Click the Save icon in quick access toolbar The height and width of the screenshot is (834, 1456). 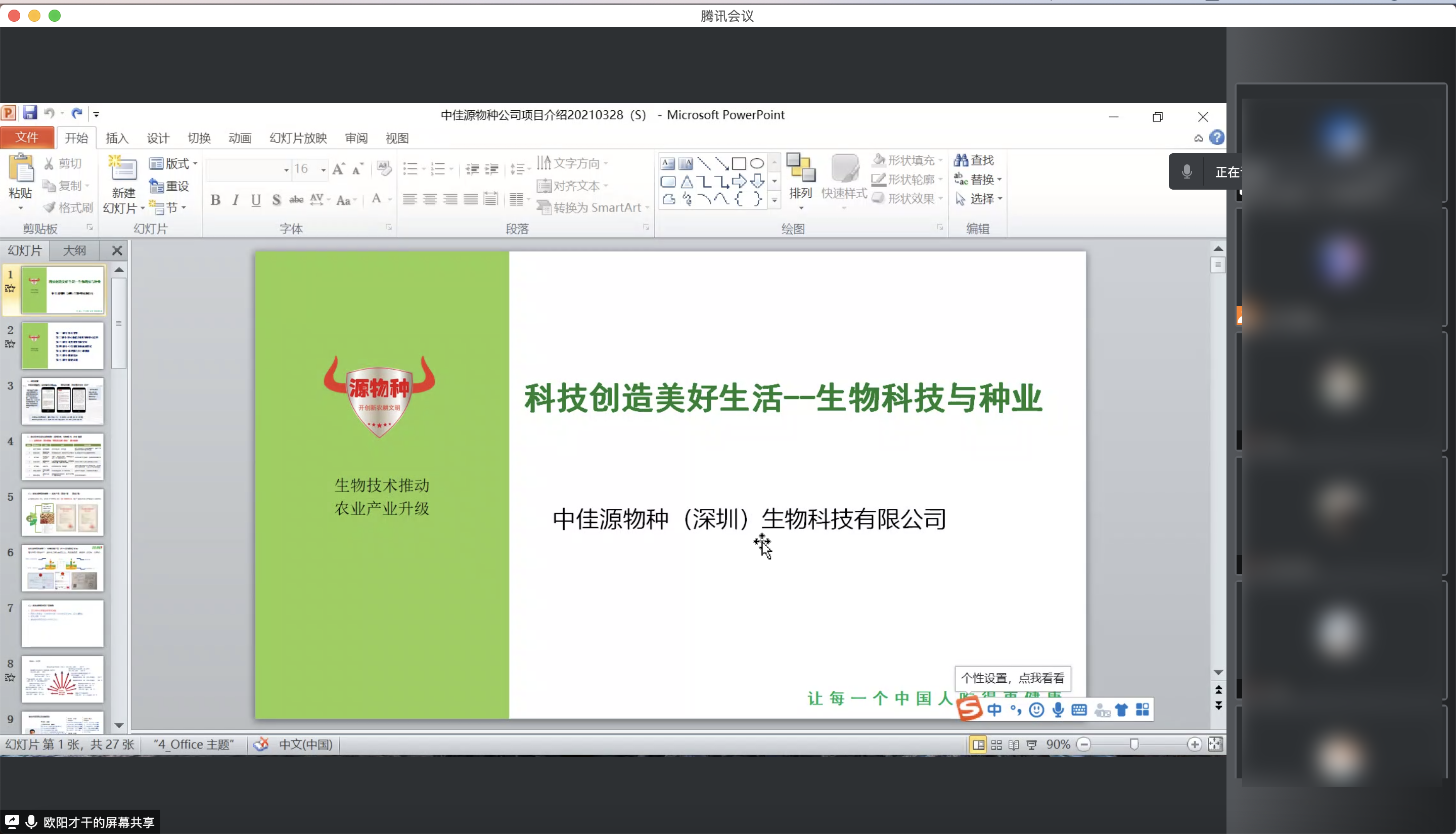tap(30, 113)
